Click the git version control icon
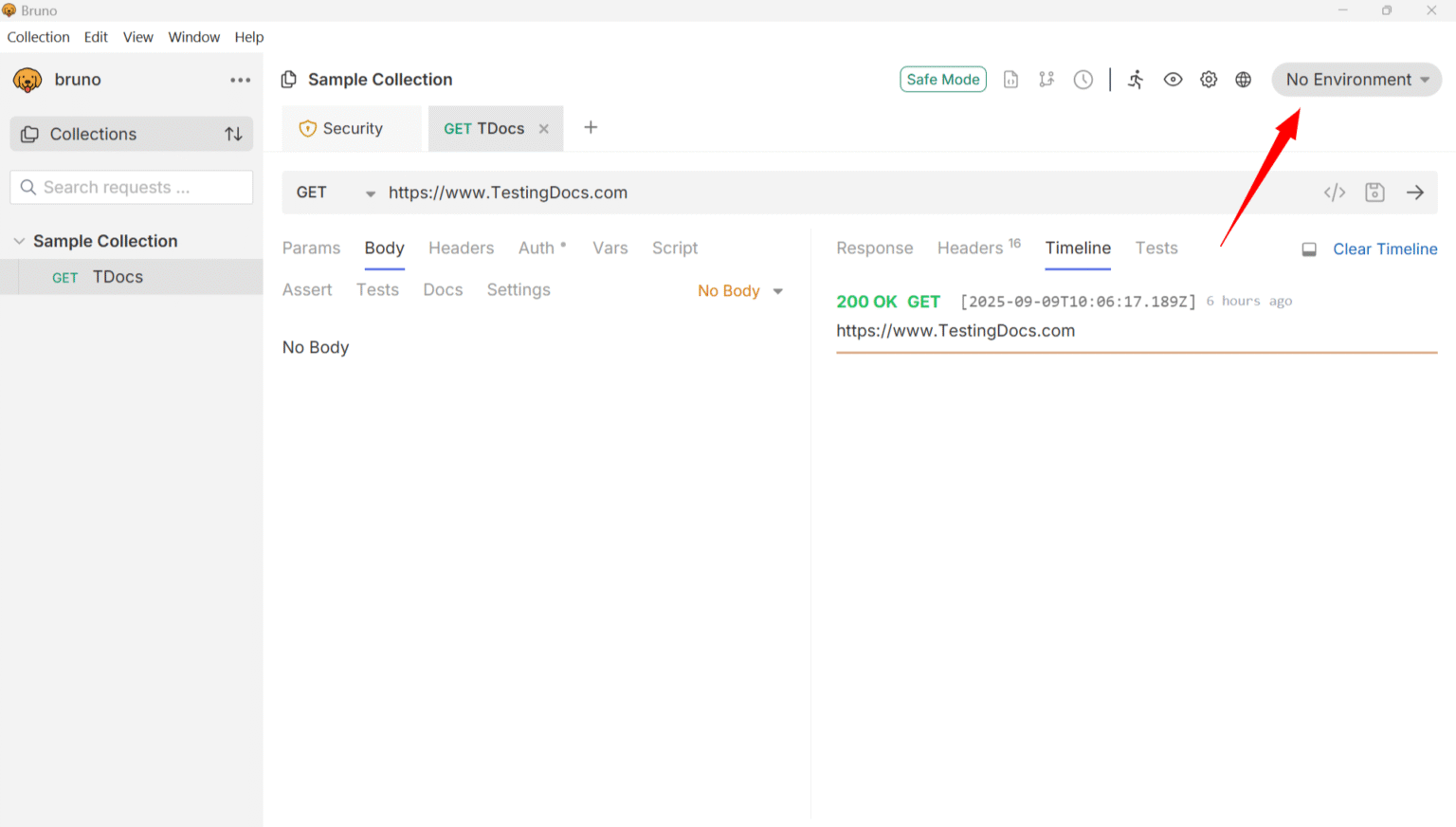 pos(1046,79)
